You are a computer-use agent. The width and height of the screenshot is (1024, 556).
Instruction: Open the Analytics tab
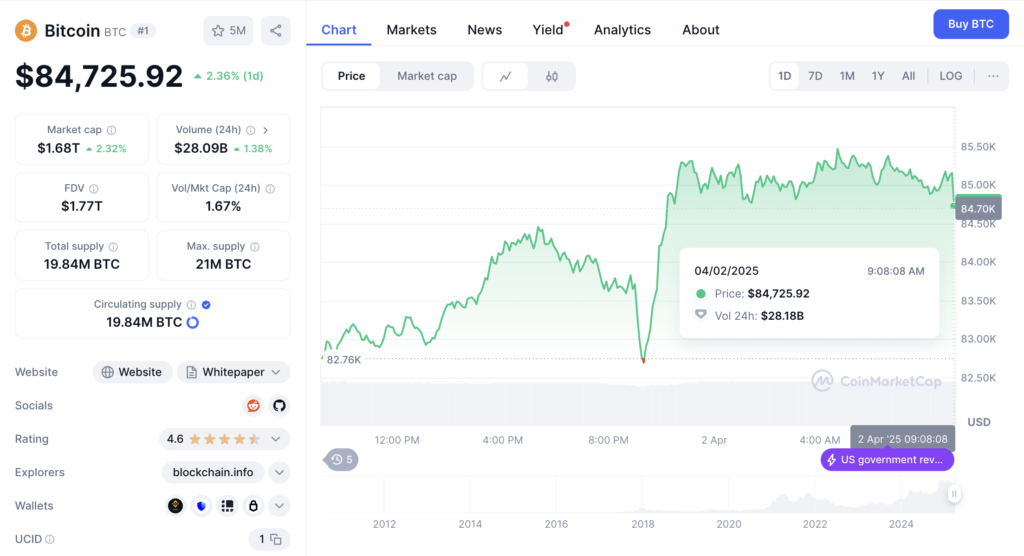[x=622, y=30]
